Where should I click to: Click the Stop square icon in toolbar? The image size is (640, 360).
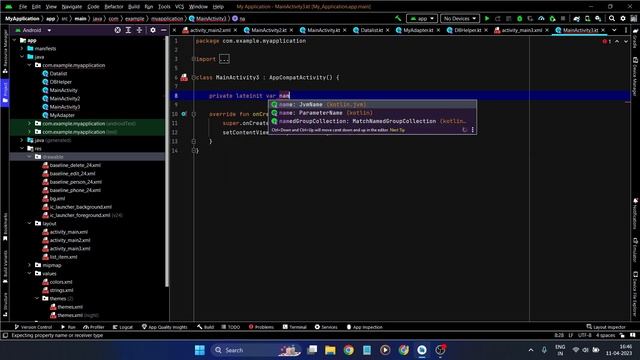563,18
